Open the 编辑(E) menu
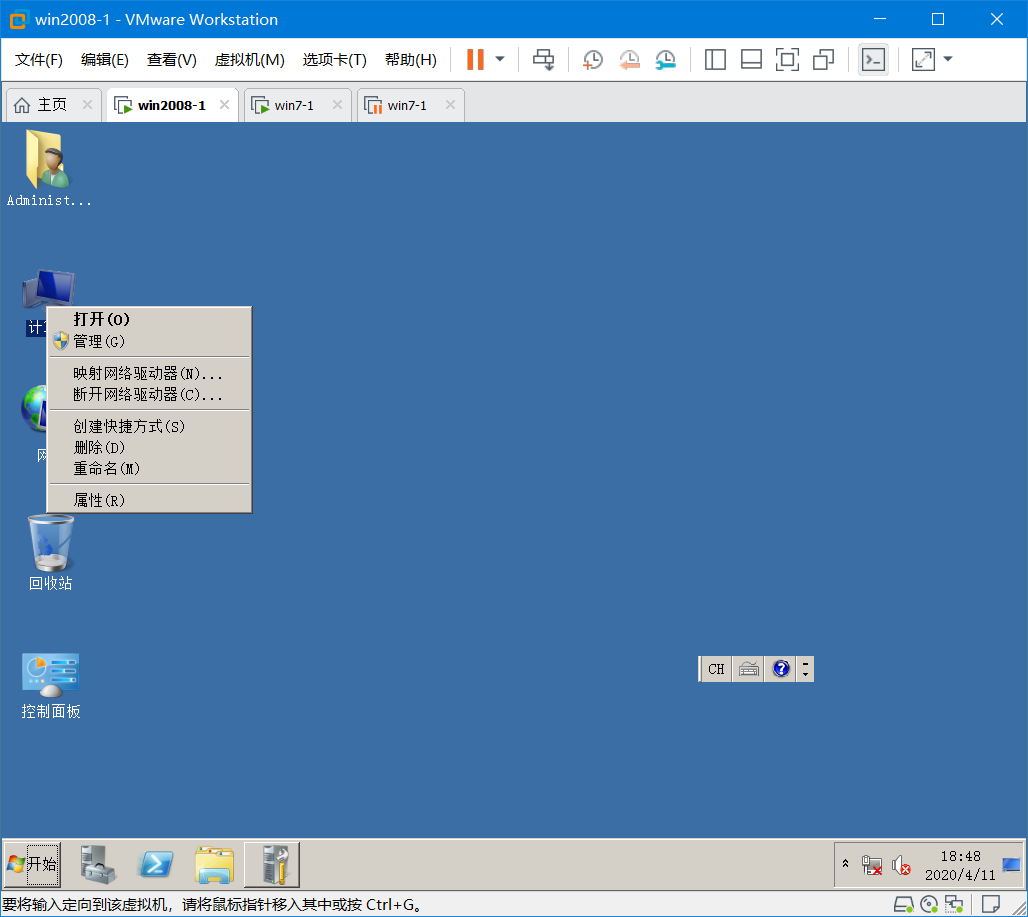Screen dimensions: 1028x917 click(x=105, y=60)
